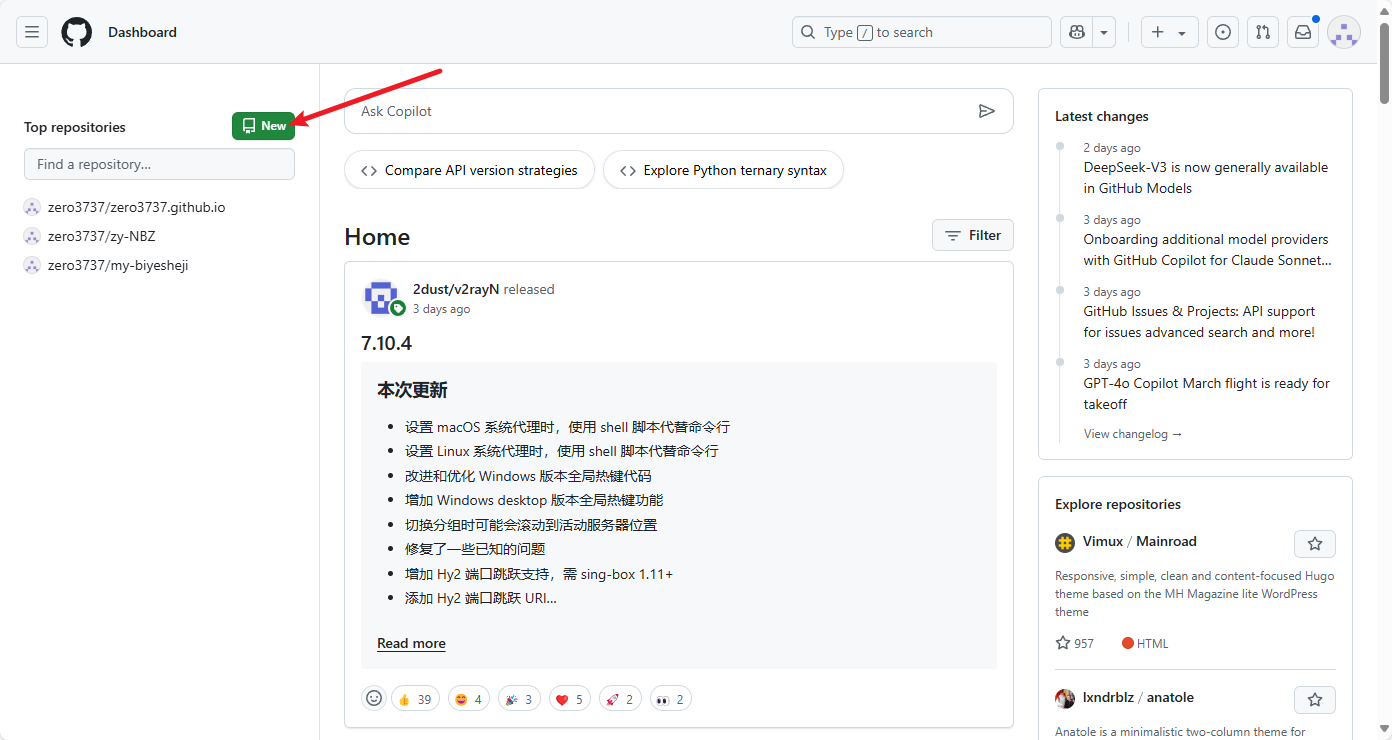The width and height of the screenshot is (1392, 740).
Task: Click the View changelog link
Action: (x=1133, y=434)
